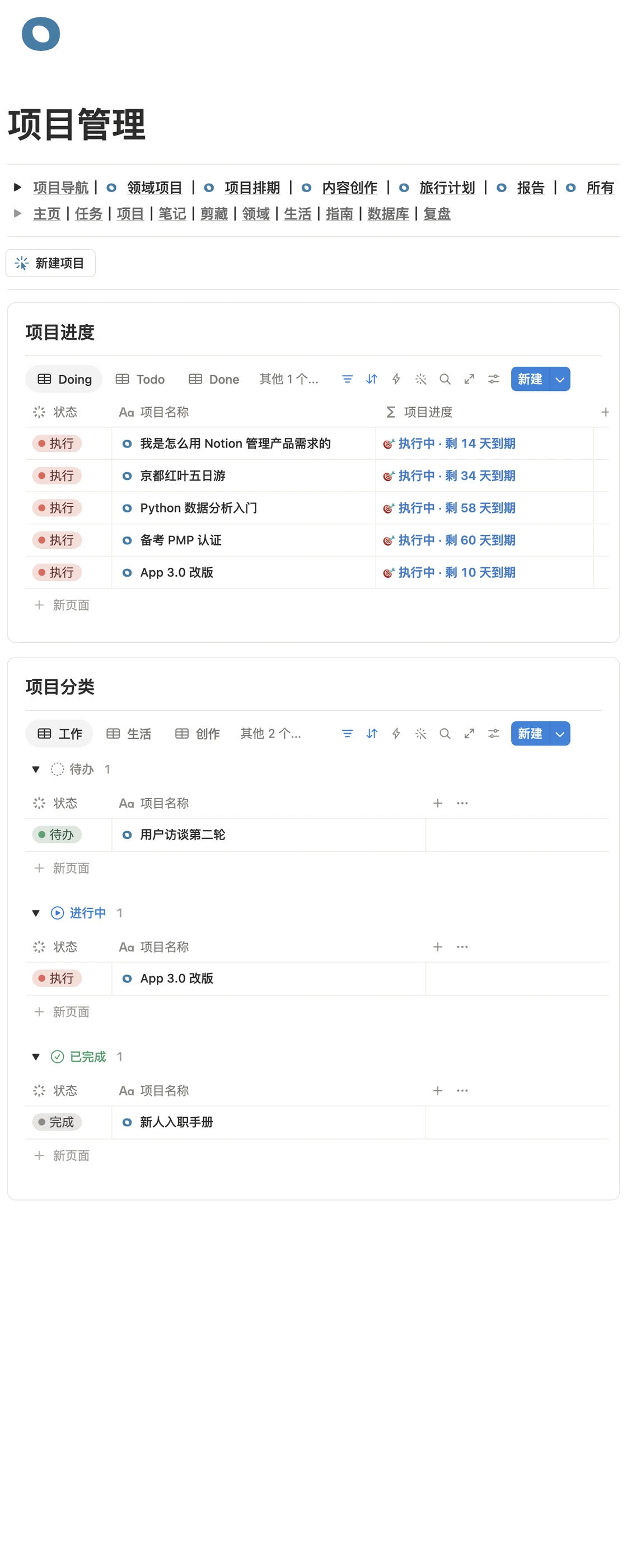Expand the 项目导航 toggle
Image resolution: width=627 pixels, height=1568 pixels.
18,188
